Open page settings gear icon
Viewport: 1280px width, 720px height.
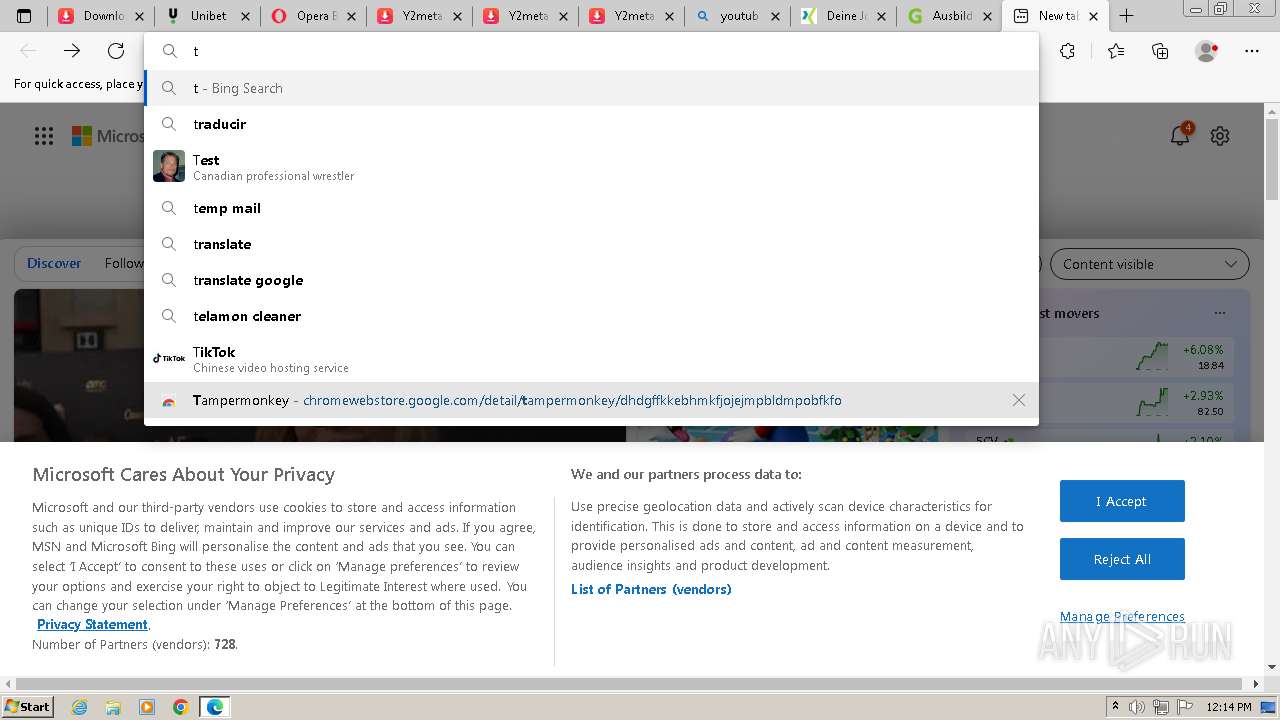tap(1220, 136)
